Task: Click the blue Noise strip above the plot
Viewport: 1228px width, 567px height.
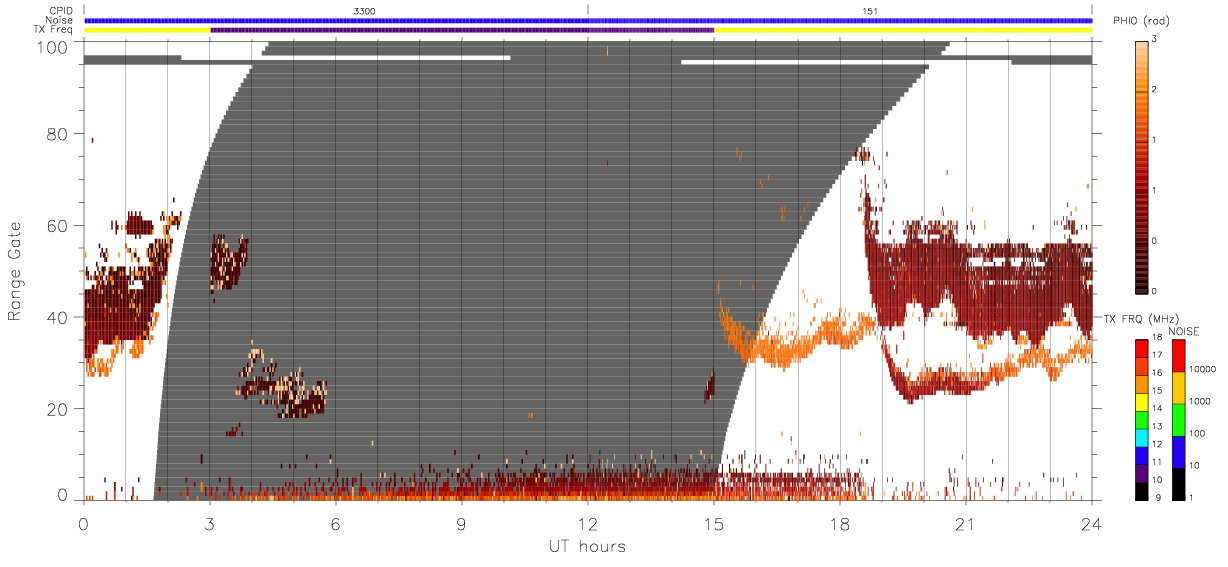Action: point(587,20)
